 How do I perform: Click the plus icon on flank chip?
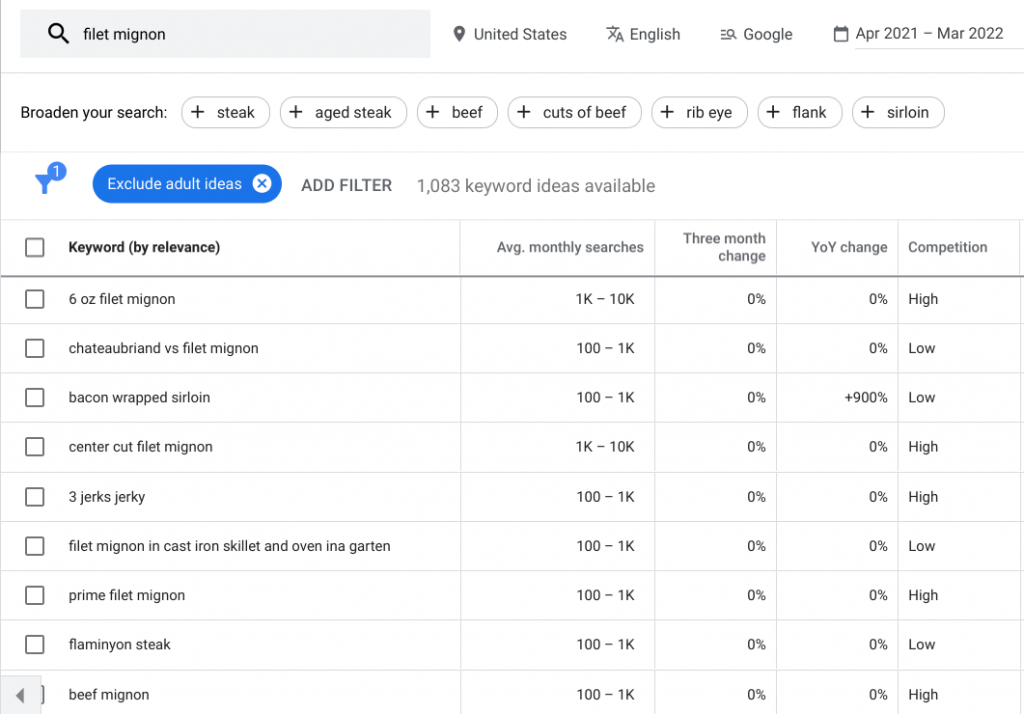tap(773, 112)
